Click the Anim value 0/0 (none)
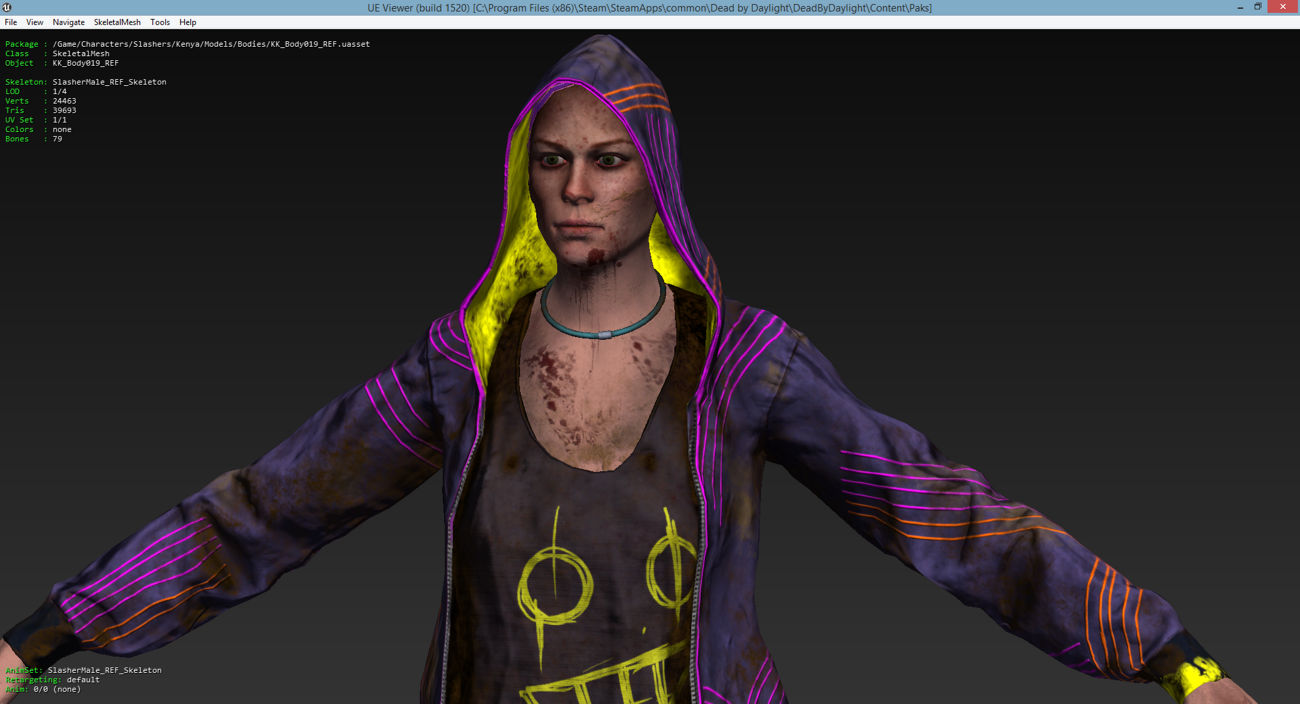Image resolution: width=1300 pixels, height=704 pixels. click(57, 689)
